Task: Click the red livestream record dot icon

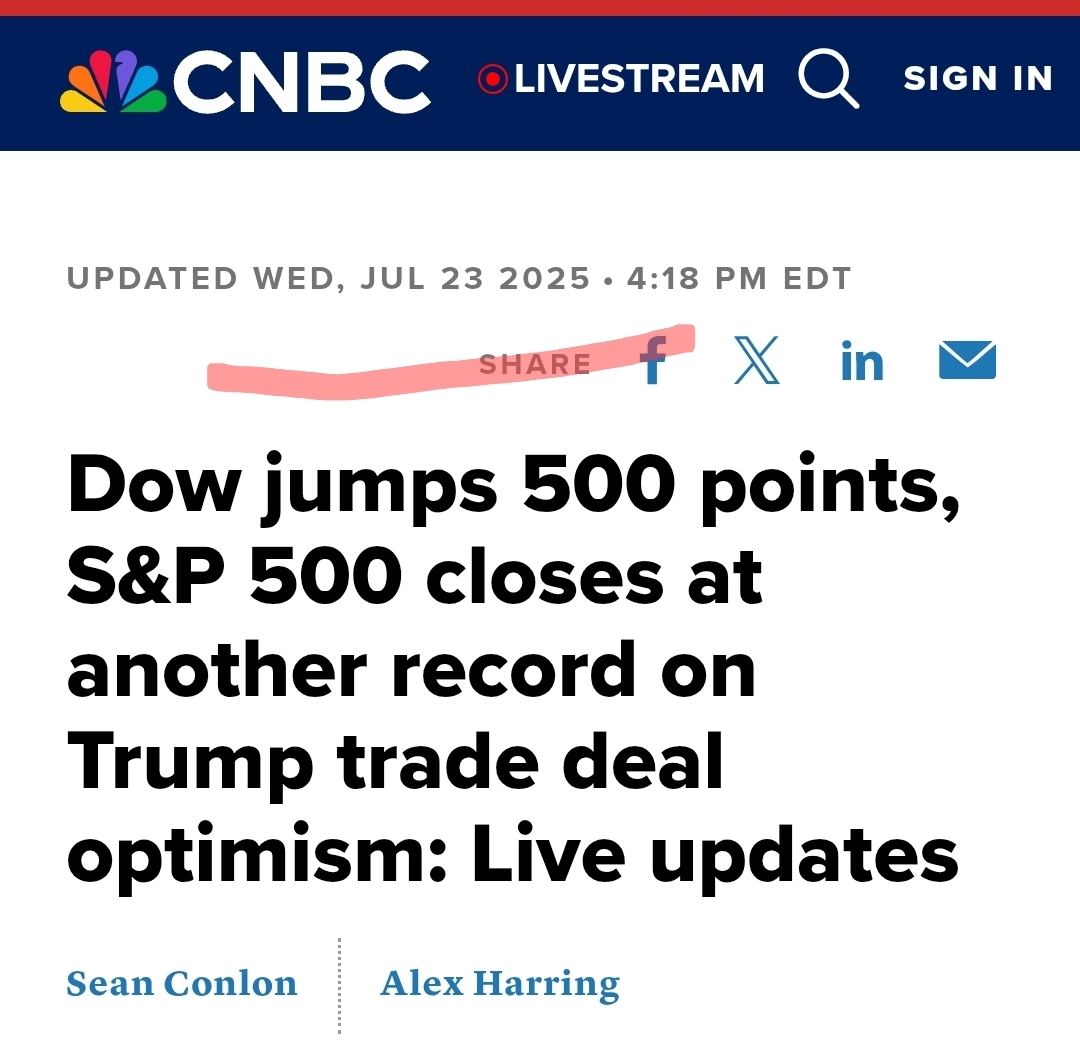Action: [492, 79]
